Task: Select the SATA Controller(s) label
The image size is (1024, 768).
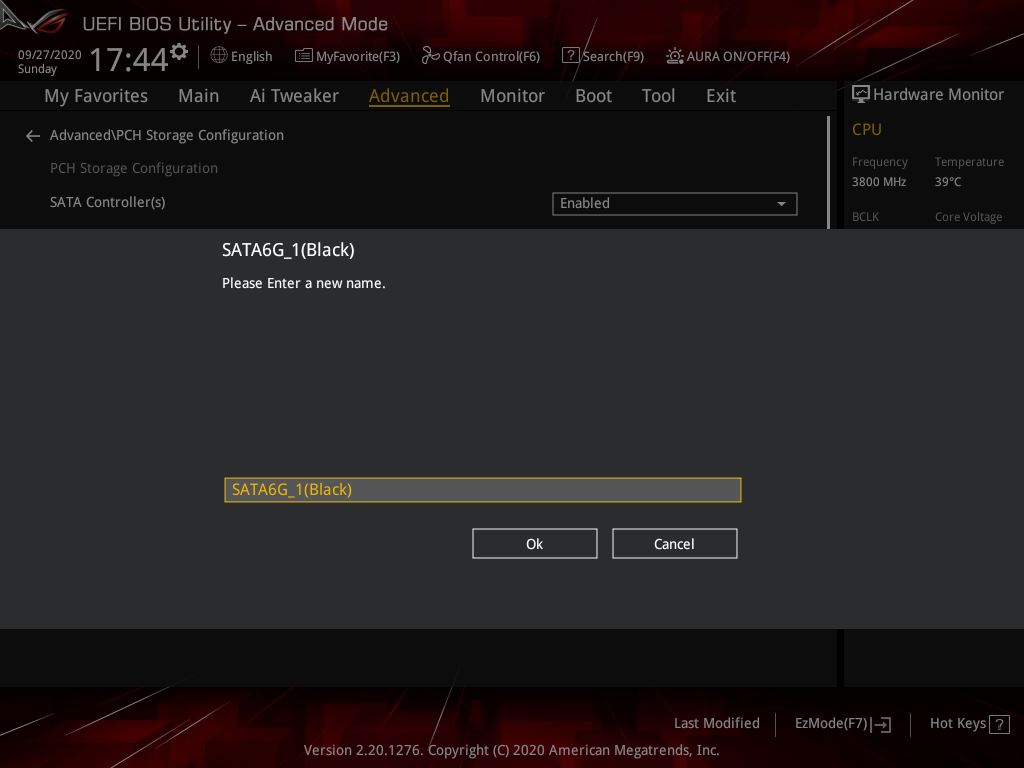Action: [x=108, y=202]
